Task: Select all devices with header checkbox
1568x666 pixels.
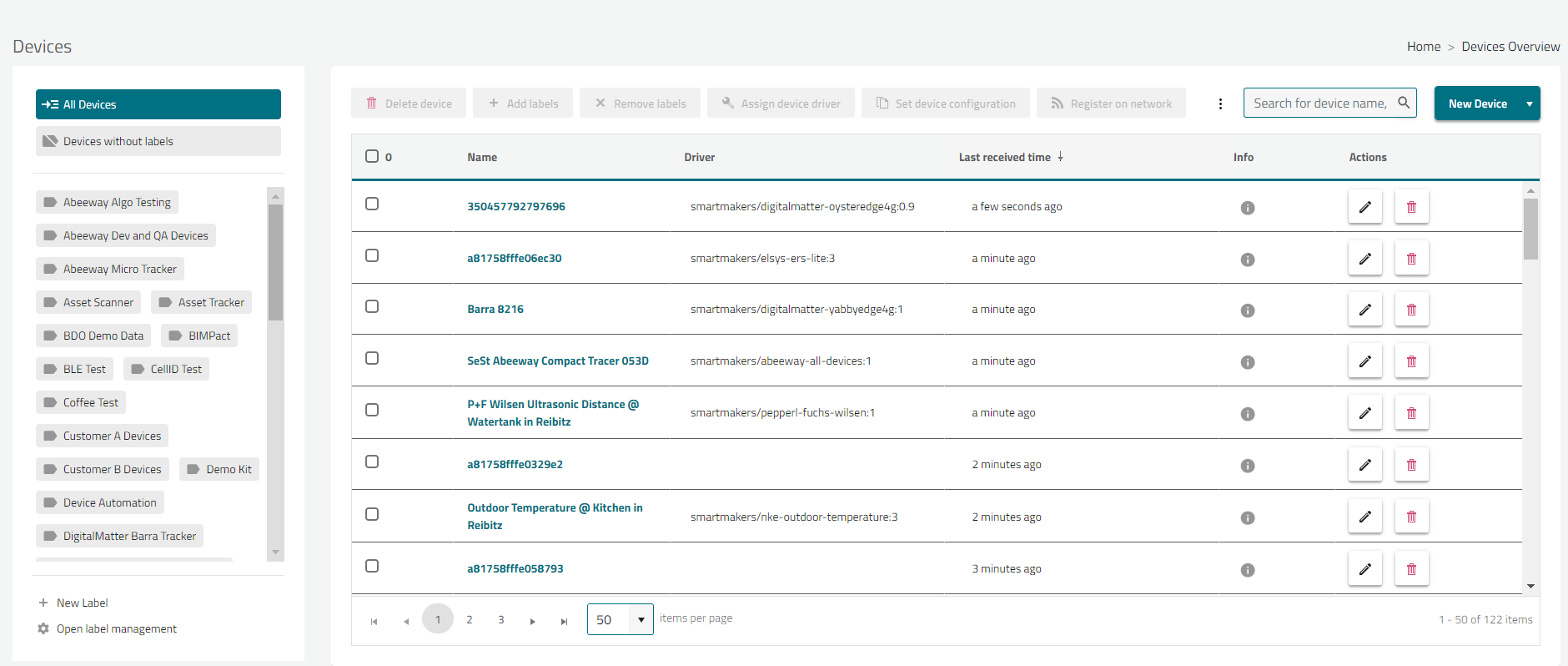Action: click(x=372, y=156)
